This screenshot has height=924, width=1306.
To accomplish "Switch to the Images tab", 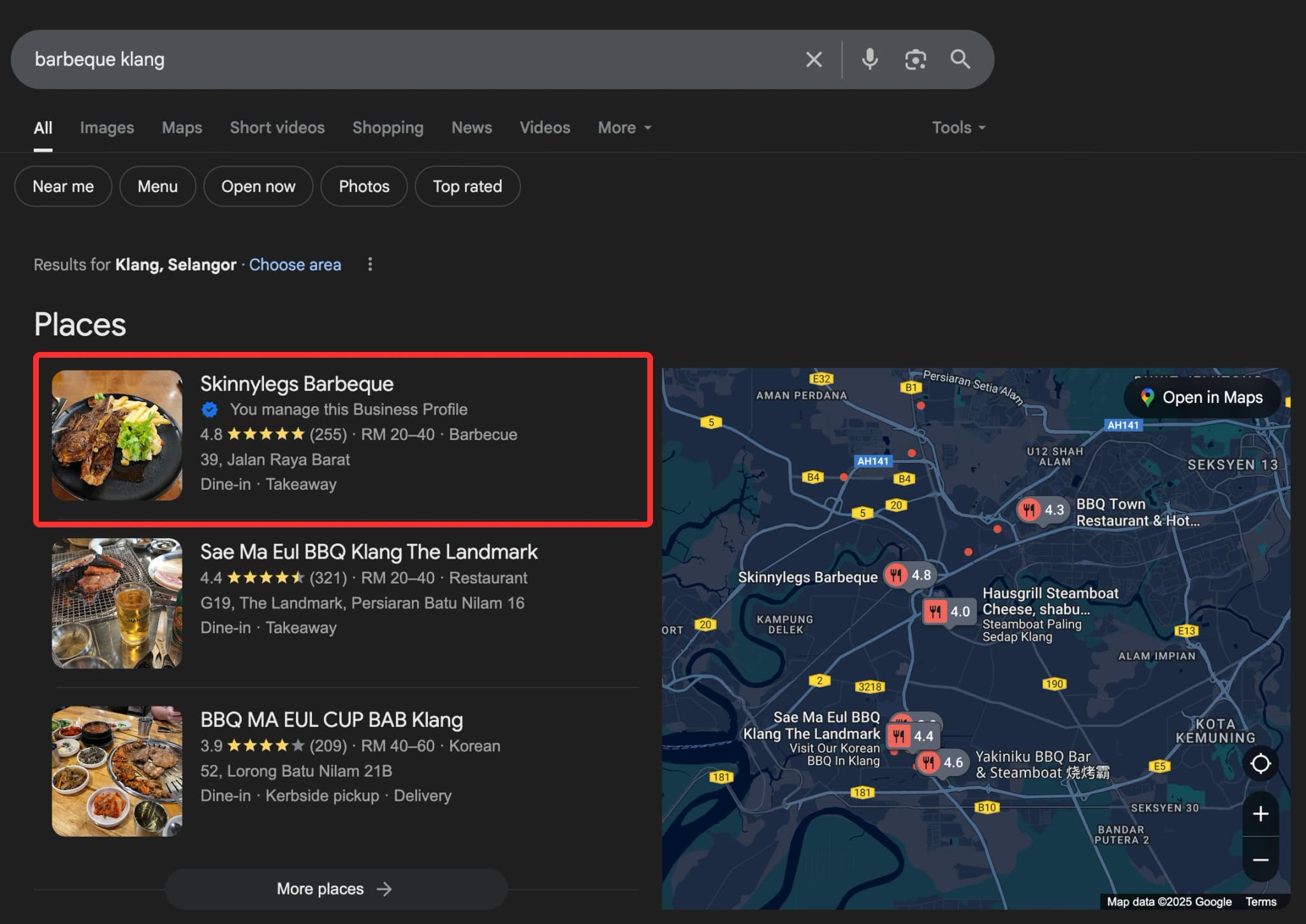I will 107,128.
